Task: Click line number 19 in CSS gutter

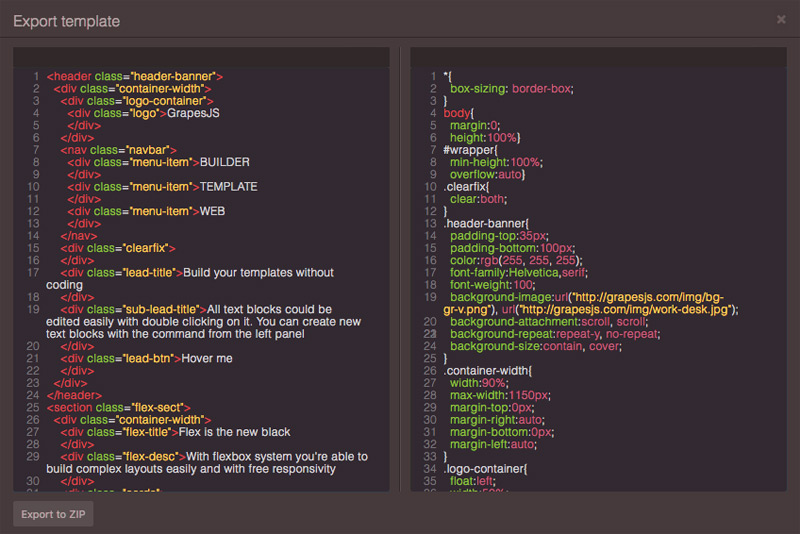Action: pos(430,297)
